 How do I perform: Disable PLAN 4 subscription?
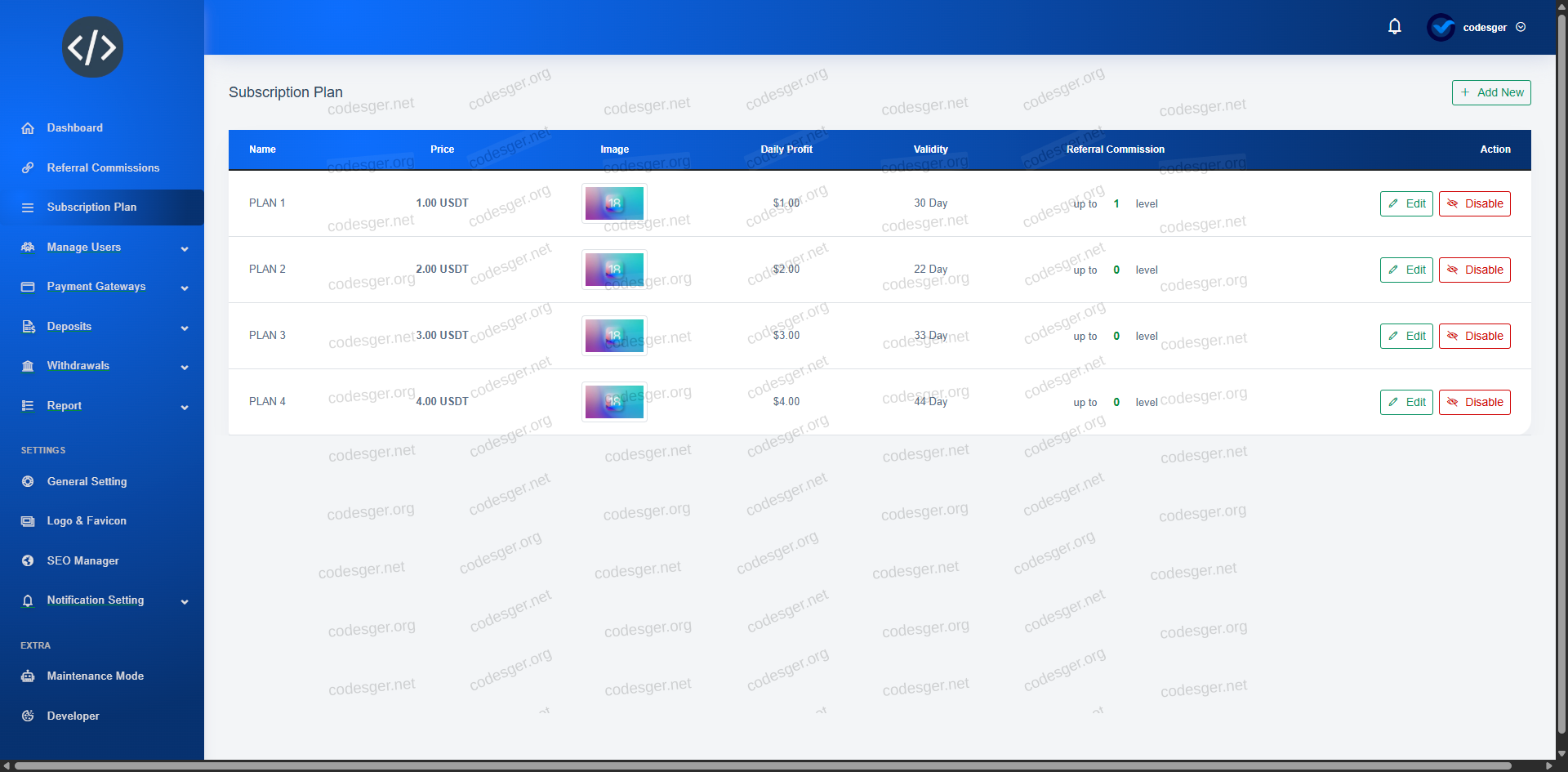point(1474,402)
